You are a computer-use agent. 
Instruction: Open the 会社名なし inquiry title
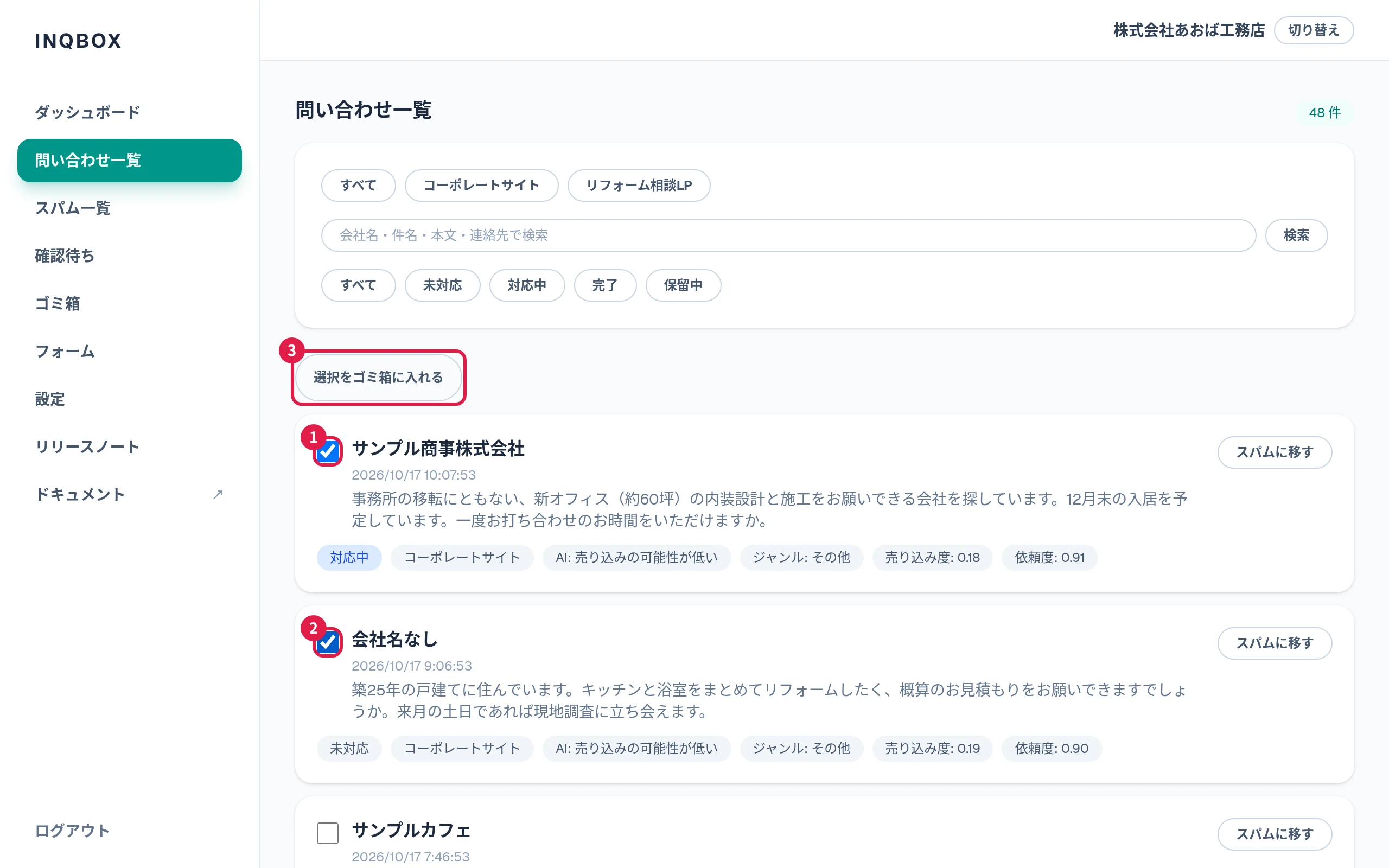click(x=395, y=640)
